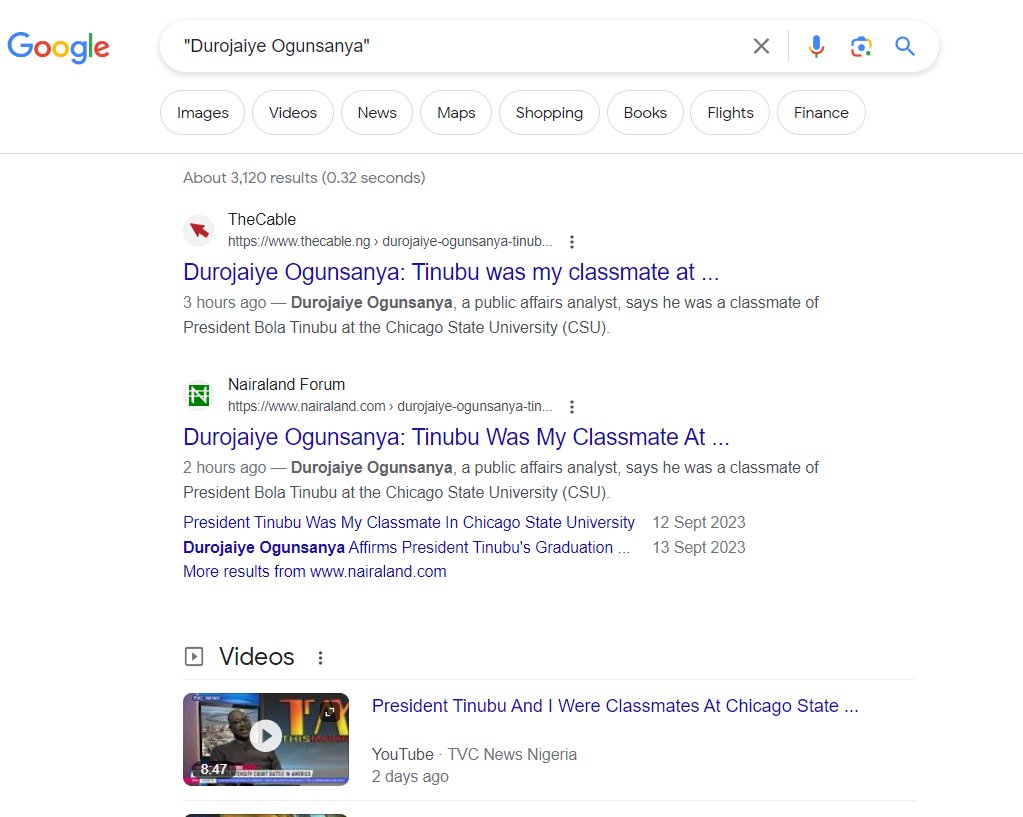1023x817 pixels.
Task: Click the '12 Sept 2023' date
Action: coord(699,523)
